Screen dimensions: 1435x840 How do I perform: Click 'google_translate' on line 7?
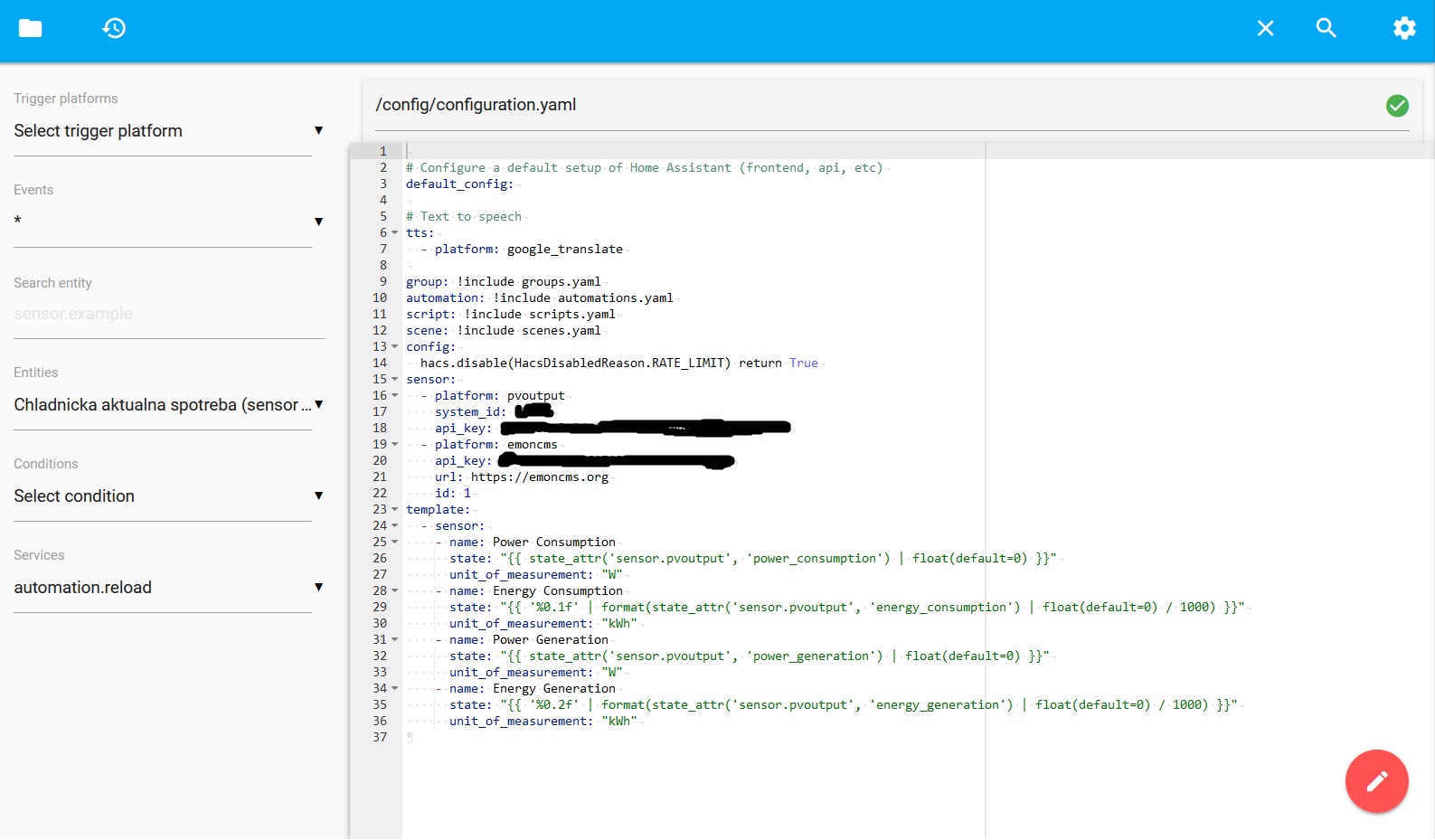coord(565,250)
